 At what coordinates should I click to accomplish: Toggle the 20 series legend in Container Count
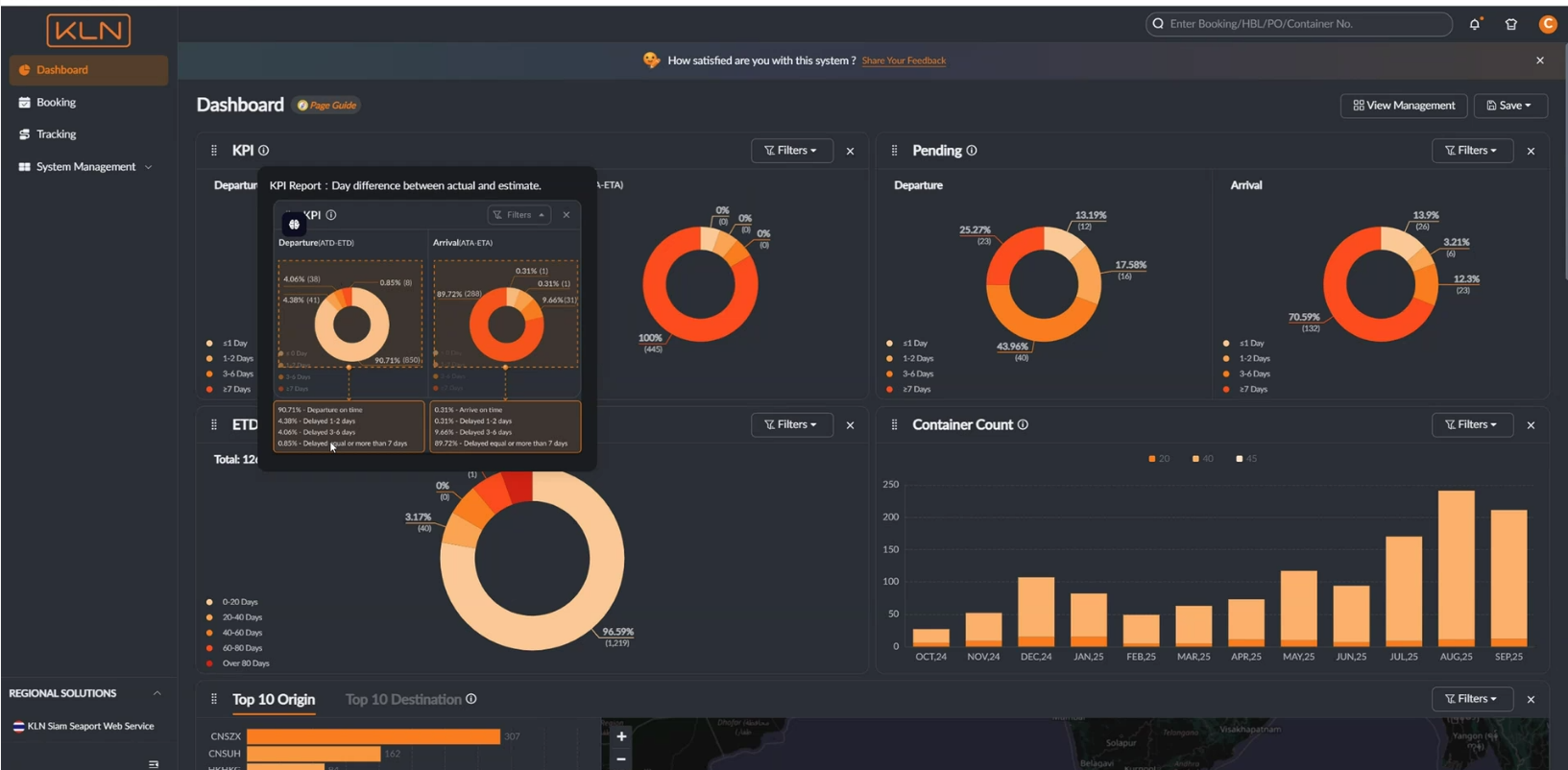(1158, 459)
